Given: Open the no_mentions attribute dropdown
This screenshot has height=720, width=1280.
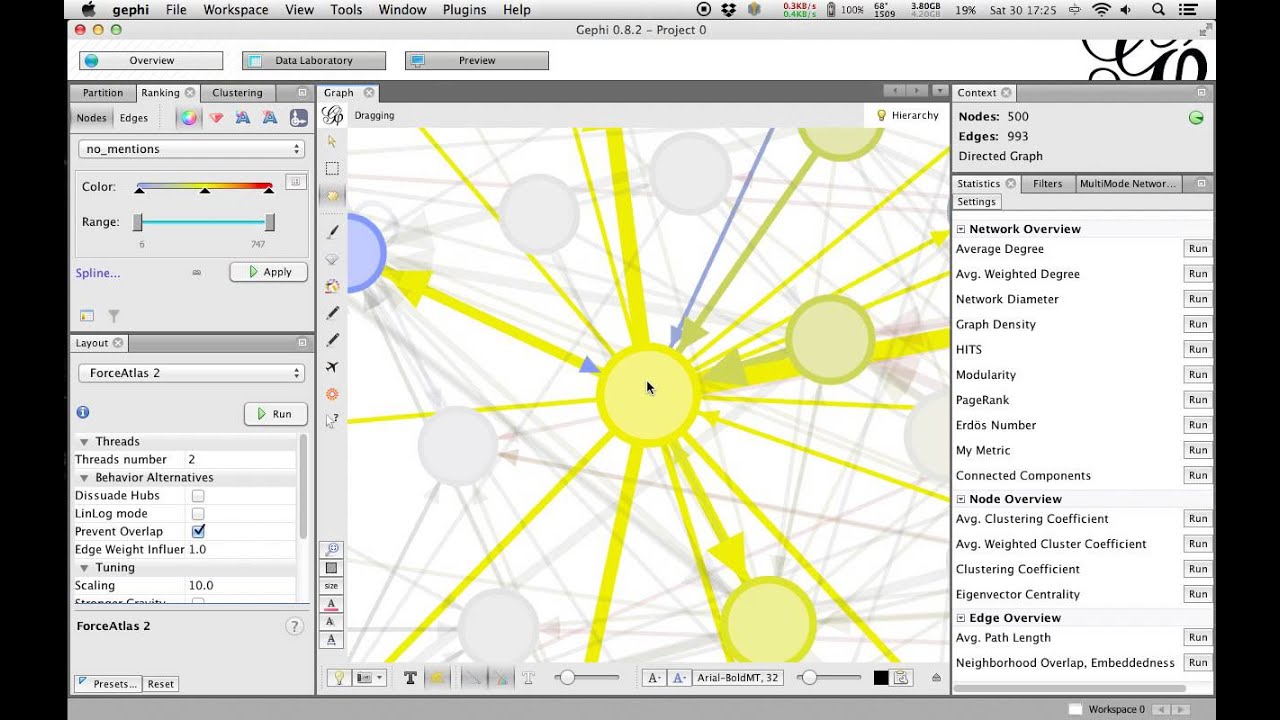Looking at the screenshot, I should [191, 149].
